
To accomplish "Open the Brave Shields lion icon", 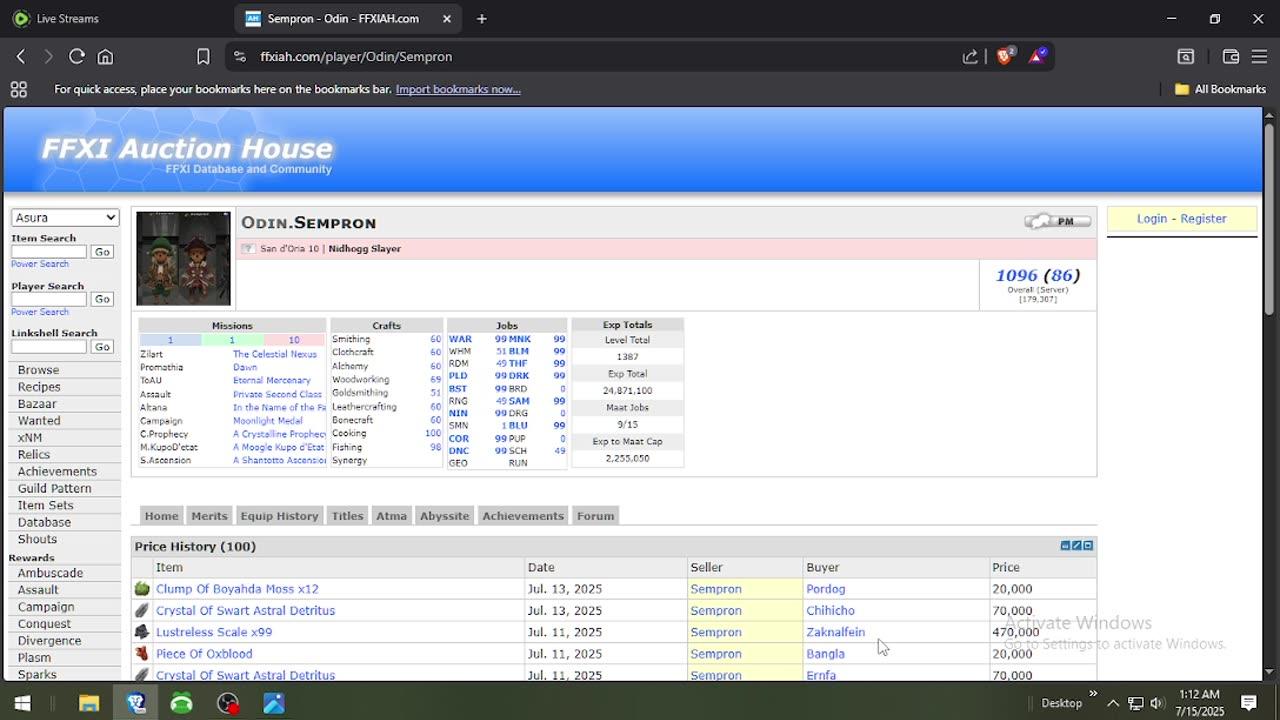I will point(1004,56).
